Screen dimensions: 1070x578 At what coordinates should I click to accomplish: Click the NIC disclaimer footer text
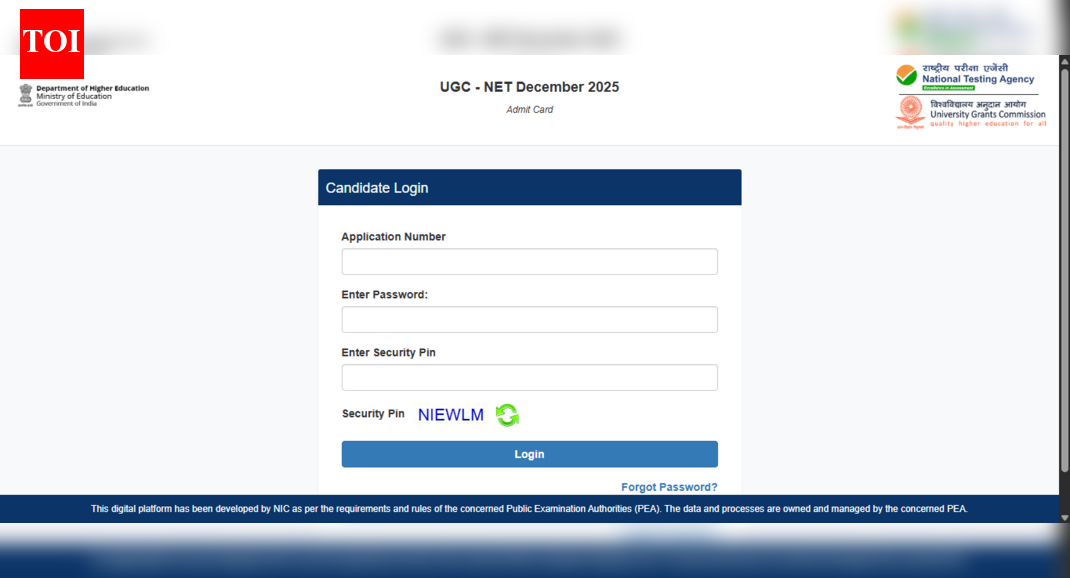pos(529,508)
